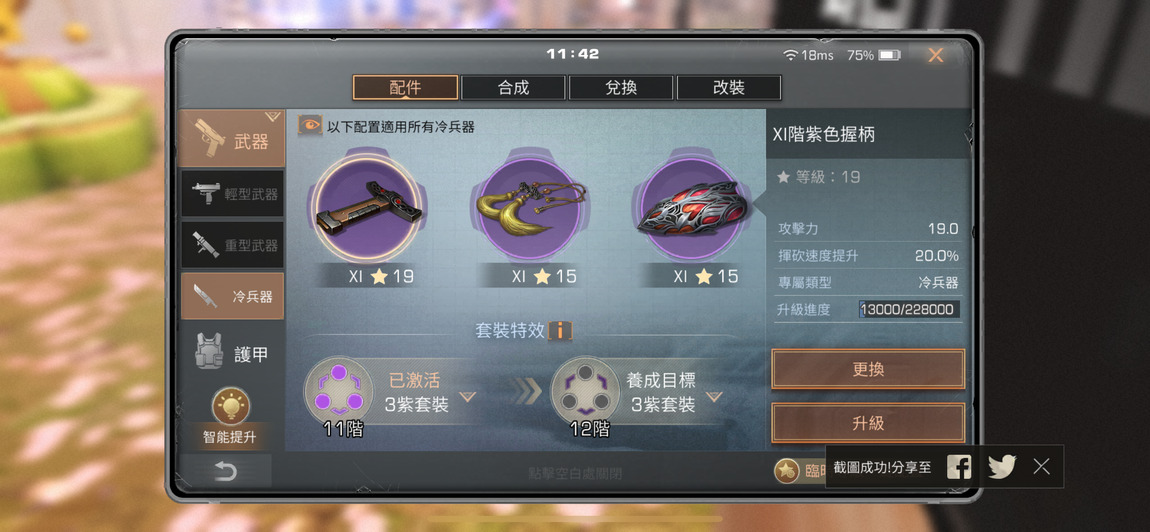Viewport: 1150px width, 532px height.
Task: Select the hammer grip accessory icon
Action: 366,208
